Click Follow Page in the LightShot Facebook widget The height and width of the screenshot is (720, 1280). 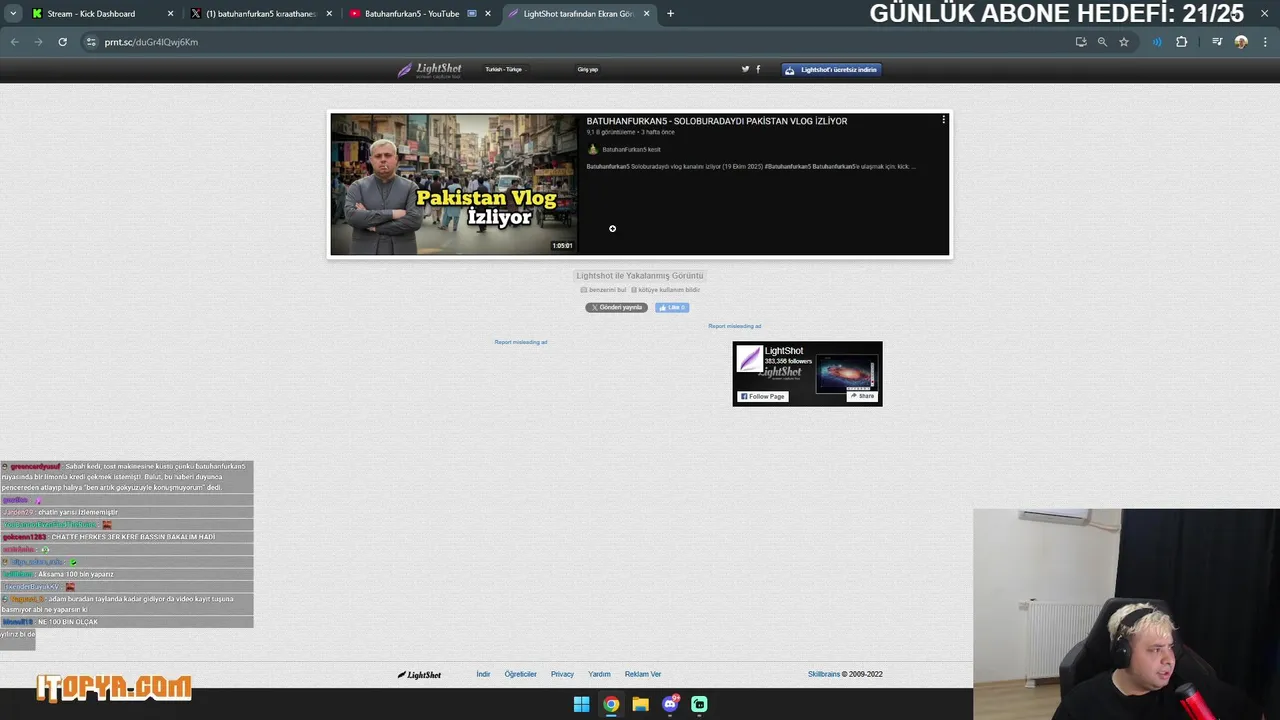[x=763, y=397]
